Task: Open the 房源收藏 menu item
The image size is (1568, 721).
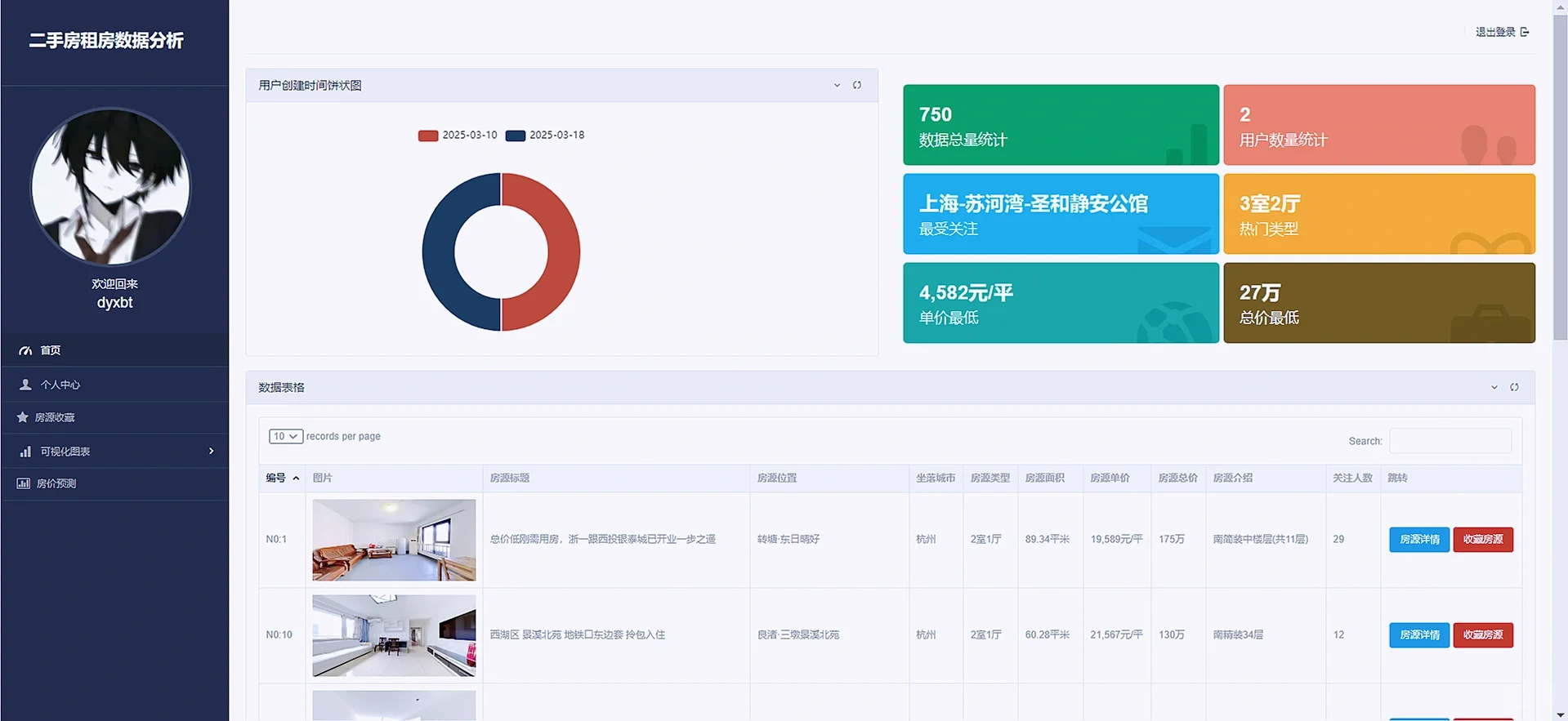Action: (x=114, y=417)
